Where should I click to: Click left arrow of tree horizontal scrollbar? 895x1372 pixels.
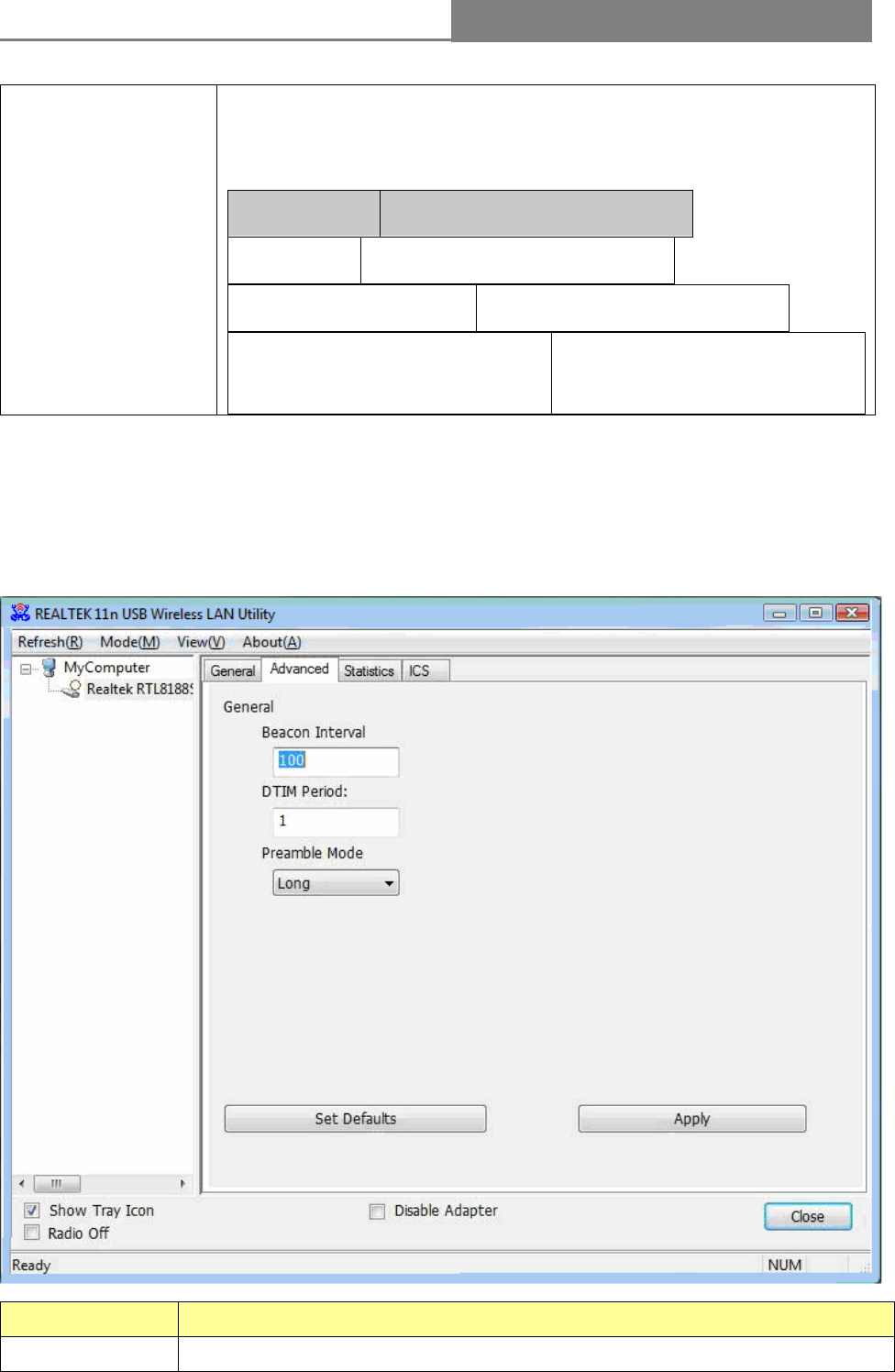click(22, 1183)
